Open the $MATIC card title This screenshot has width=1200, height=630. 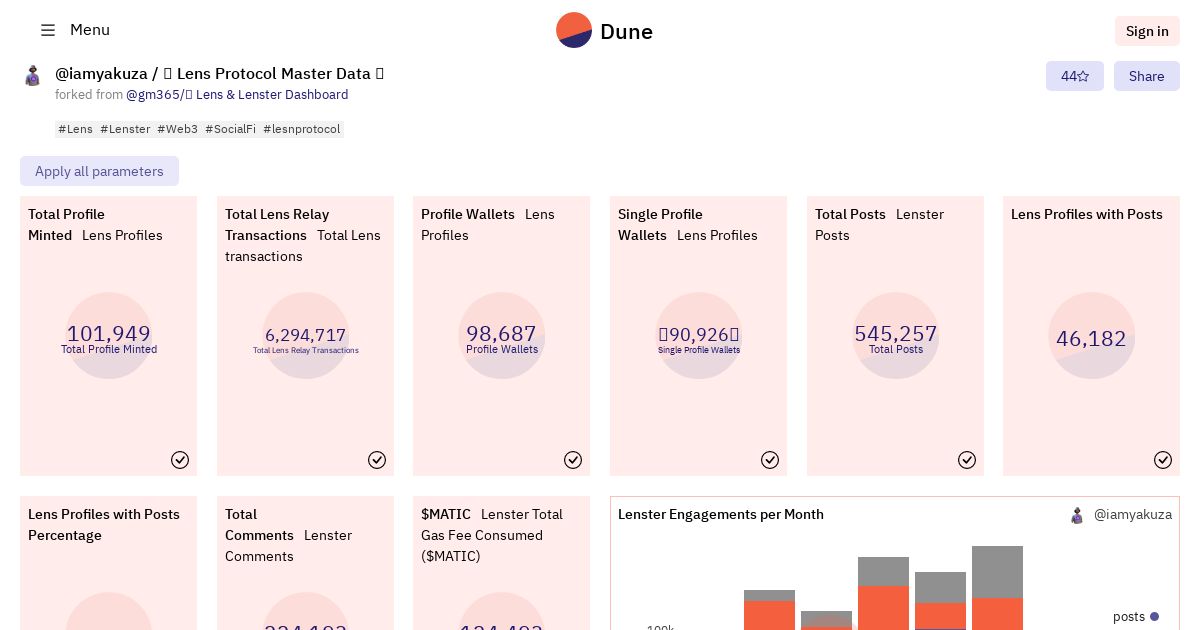446,514
